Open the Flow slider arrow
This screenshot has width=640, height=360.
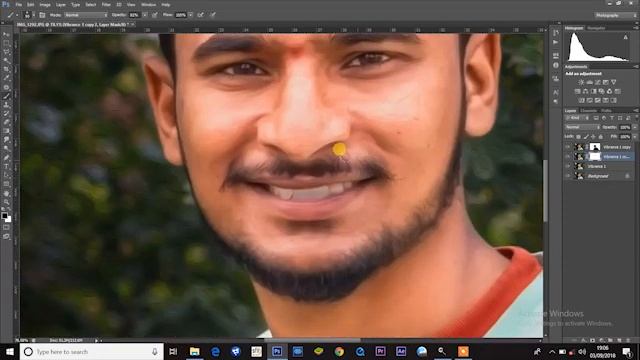(x=191, y=15)
